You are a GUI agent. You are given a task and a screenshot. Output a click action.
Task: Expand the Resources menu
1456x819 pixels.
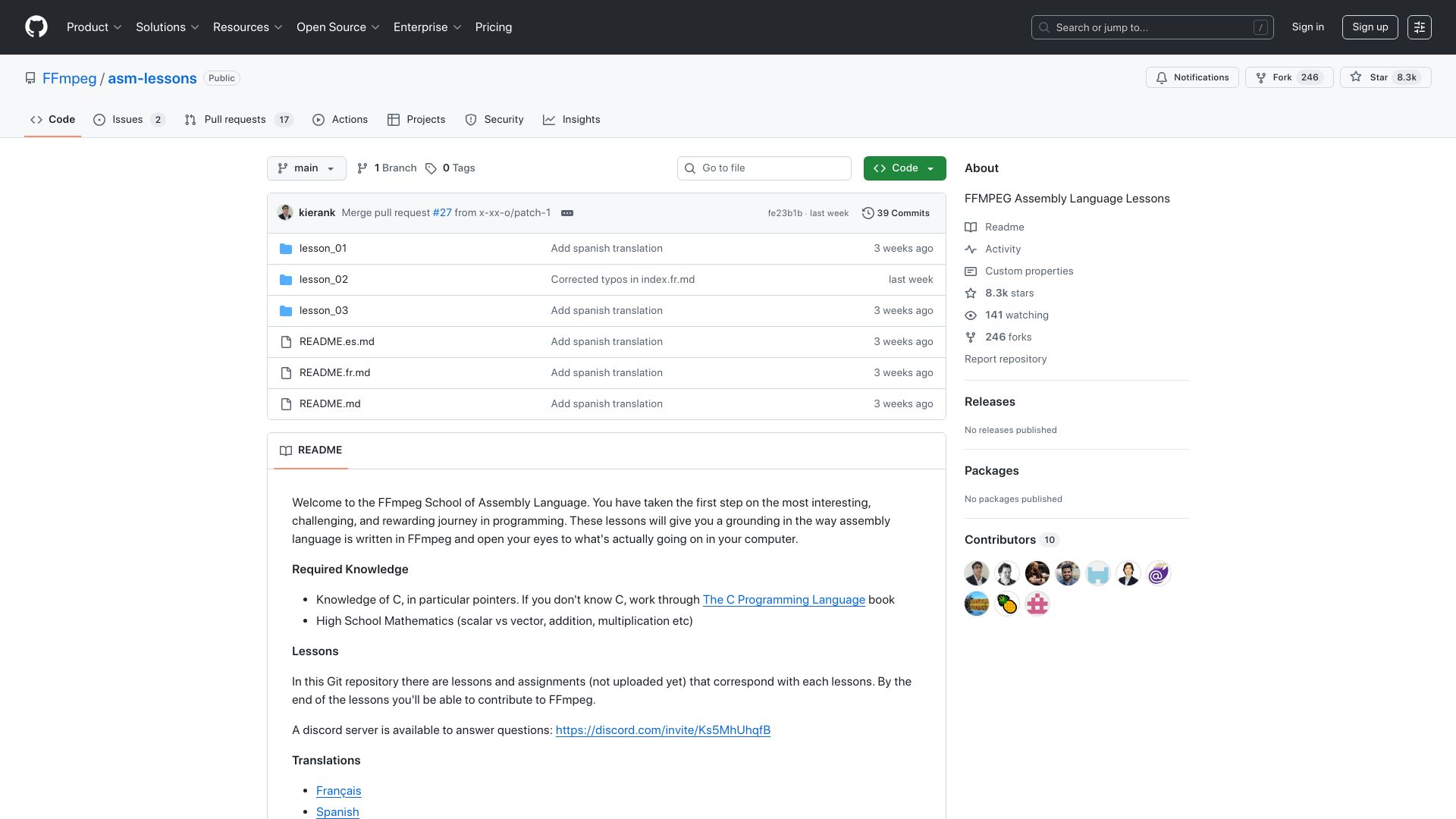(x=248, y=27)
